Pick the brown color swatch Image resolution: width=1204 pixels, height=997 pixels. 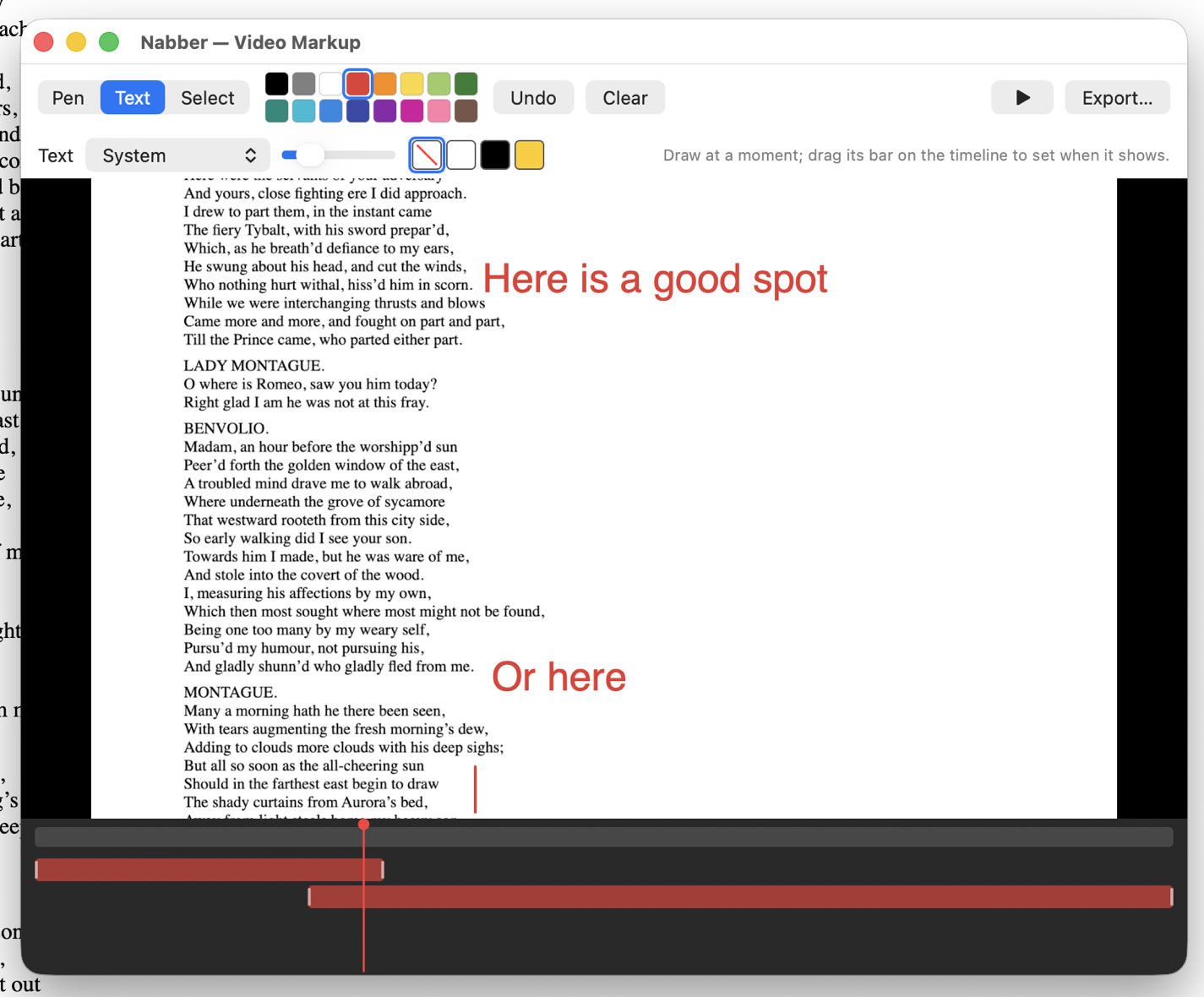466,111
